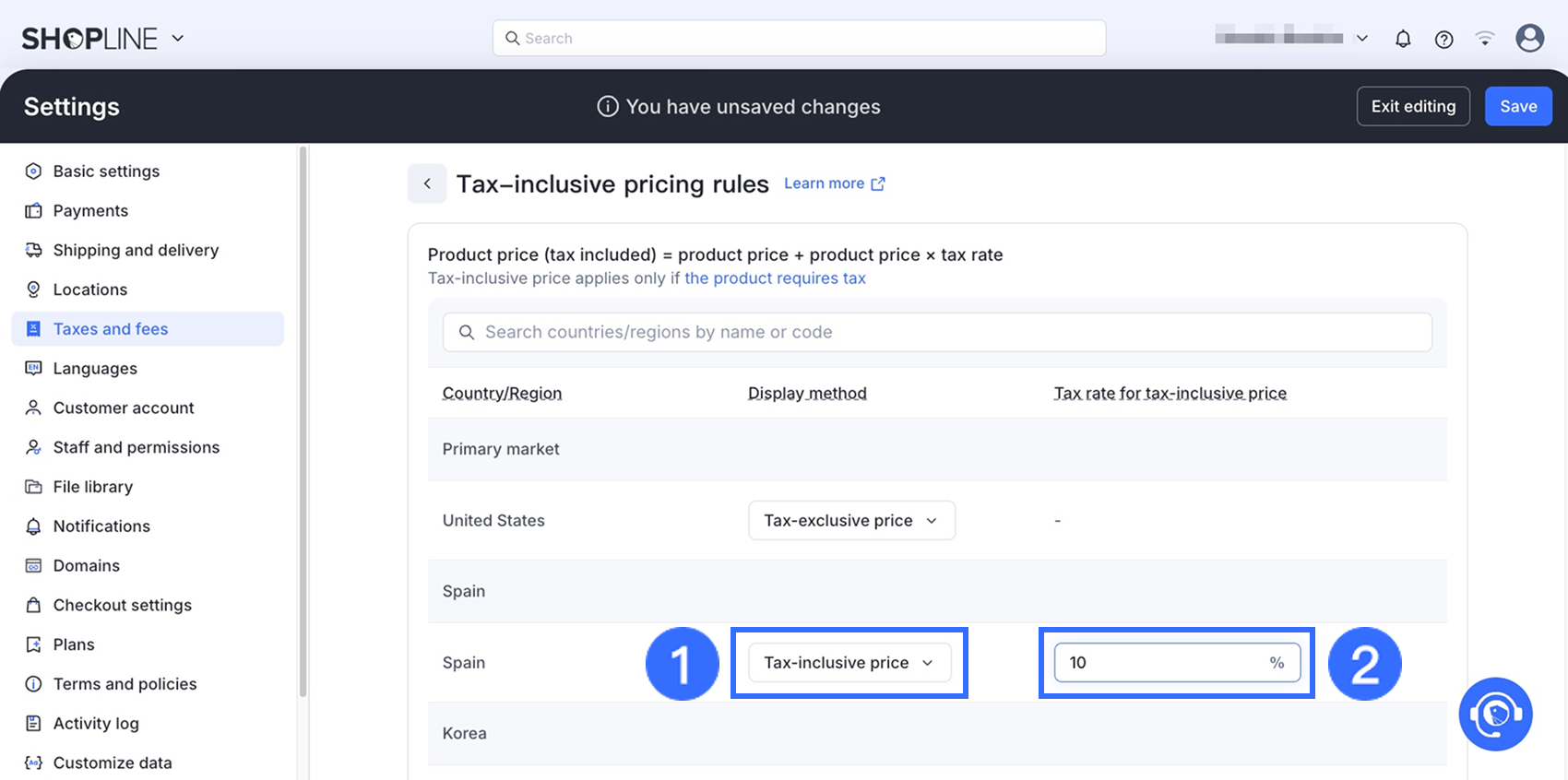Screen dimensions: 1568x780
Task: Click the Domains icon in the sidebar
Action: 33,565
